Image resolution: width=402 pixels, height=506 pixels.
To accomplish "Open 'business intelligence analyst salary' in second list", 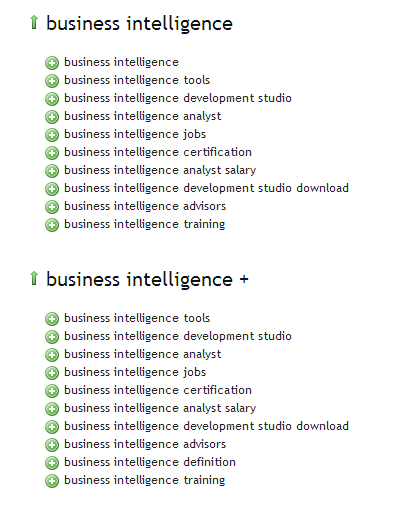I will (x=160, y=408).
